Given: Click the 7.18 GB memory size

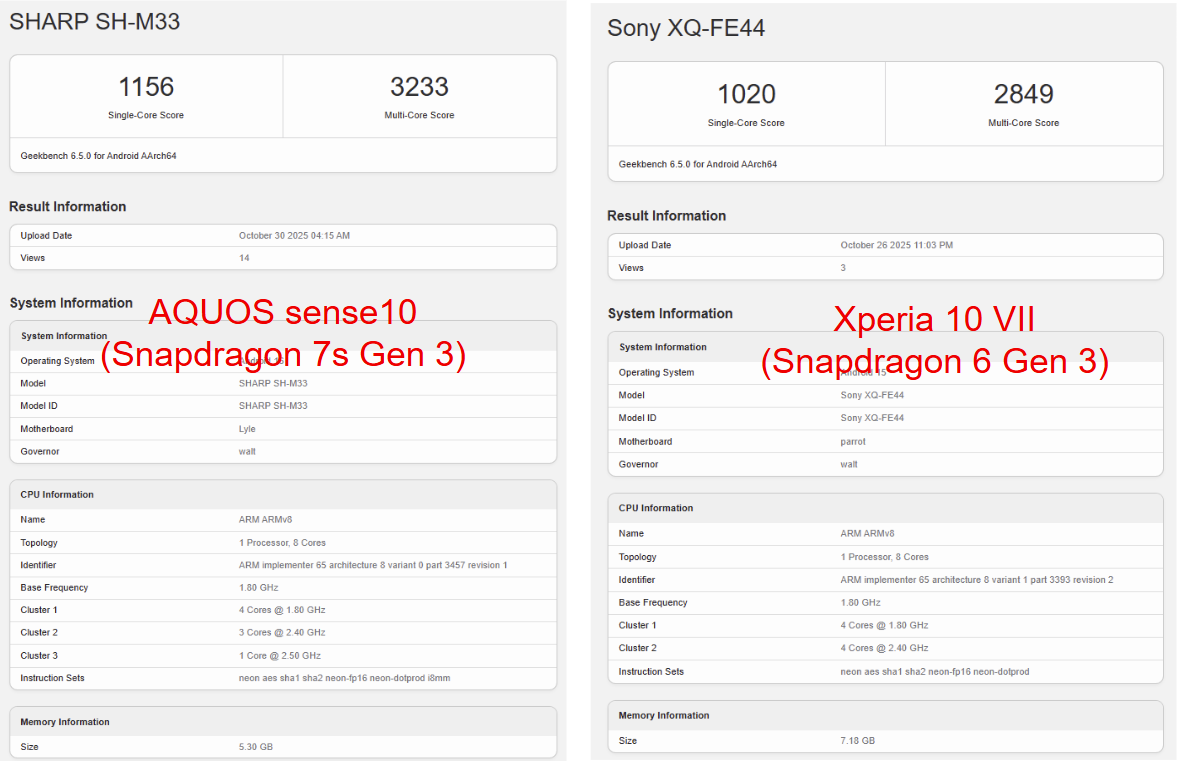Looking at the screenshot, I should point(857,741).
